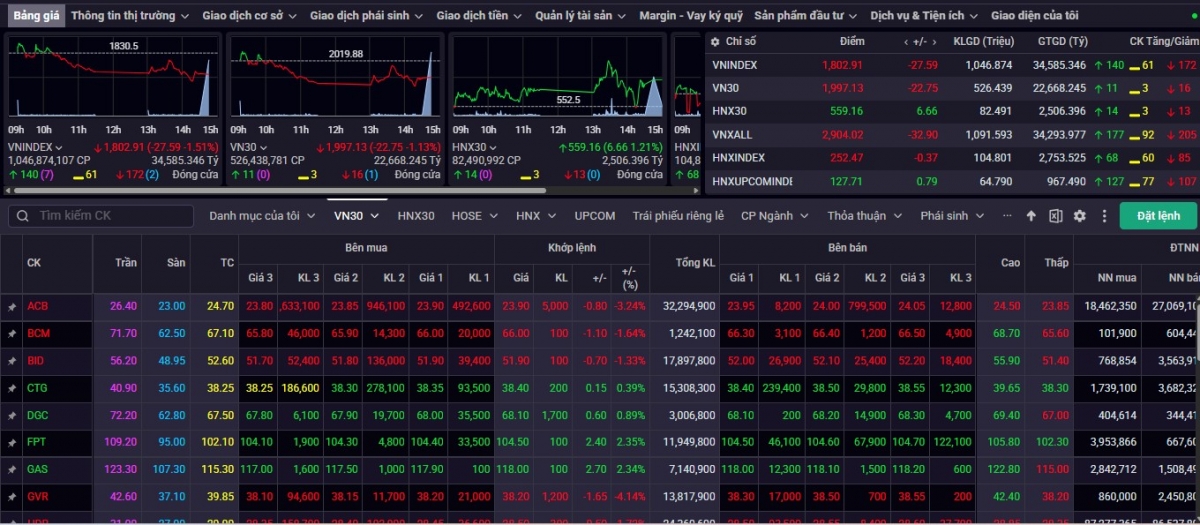
Task: Open the vertical three-dot more menu
Action: click(x=1104, y=216)
